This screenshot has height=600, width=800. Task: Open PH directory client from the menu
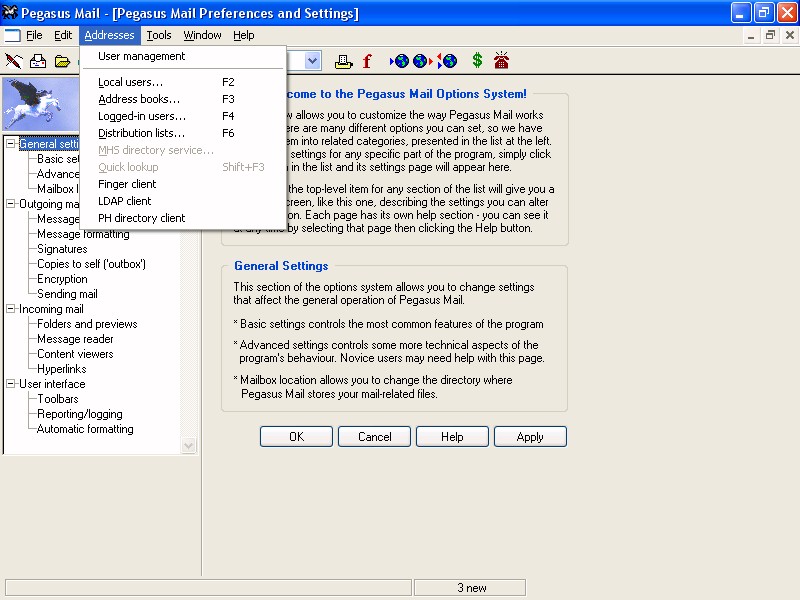click(x=182, y=218)
